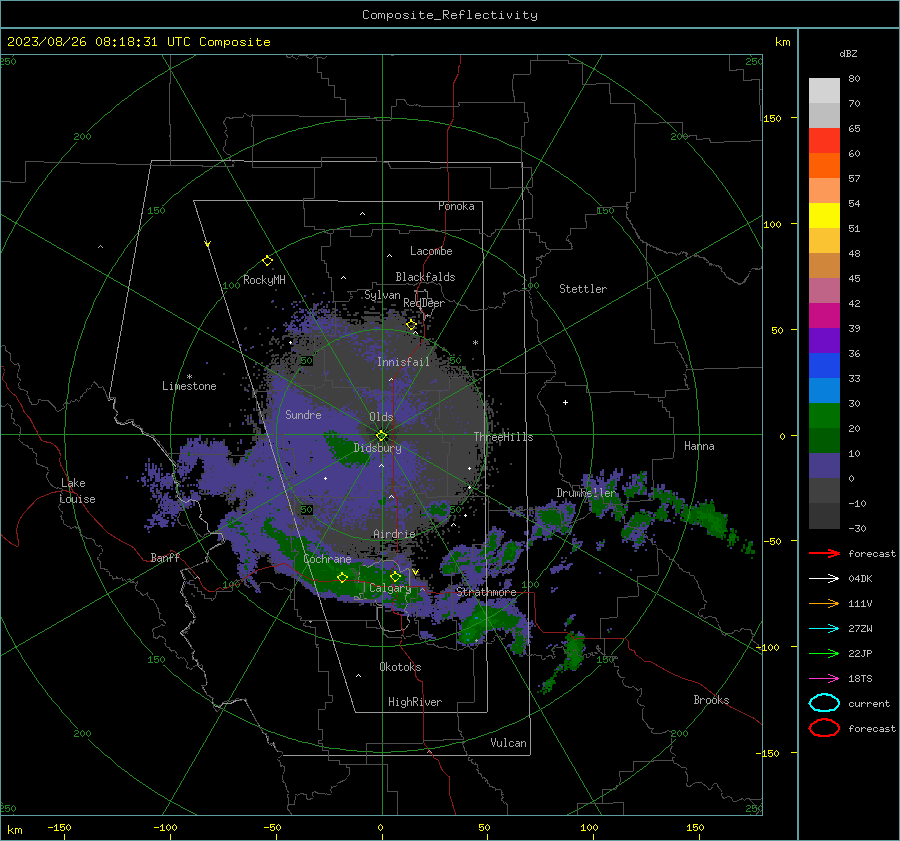This screenshot has height=841, width=900.
Task: Click the Lake Louise label
Action: (77, 491)
